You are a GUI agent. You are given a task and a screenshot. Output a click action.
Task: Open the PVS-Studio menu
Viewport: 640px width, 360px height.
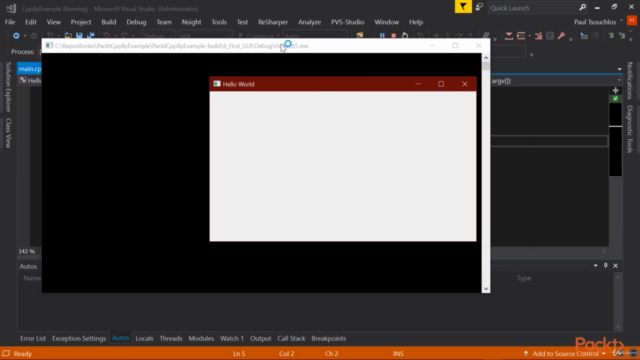click(347, 22)
